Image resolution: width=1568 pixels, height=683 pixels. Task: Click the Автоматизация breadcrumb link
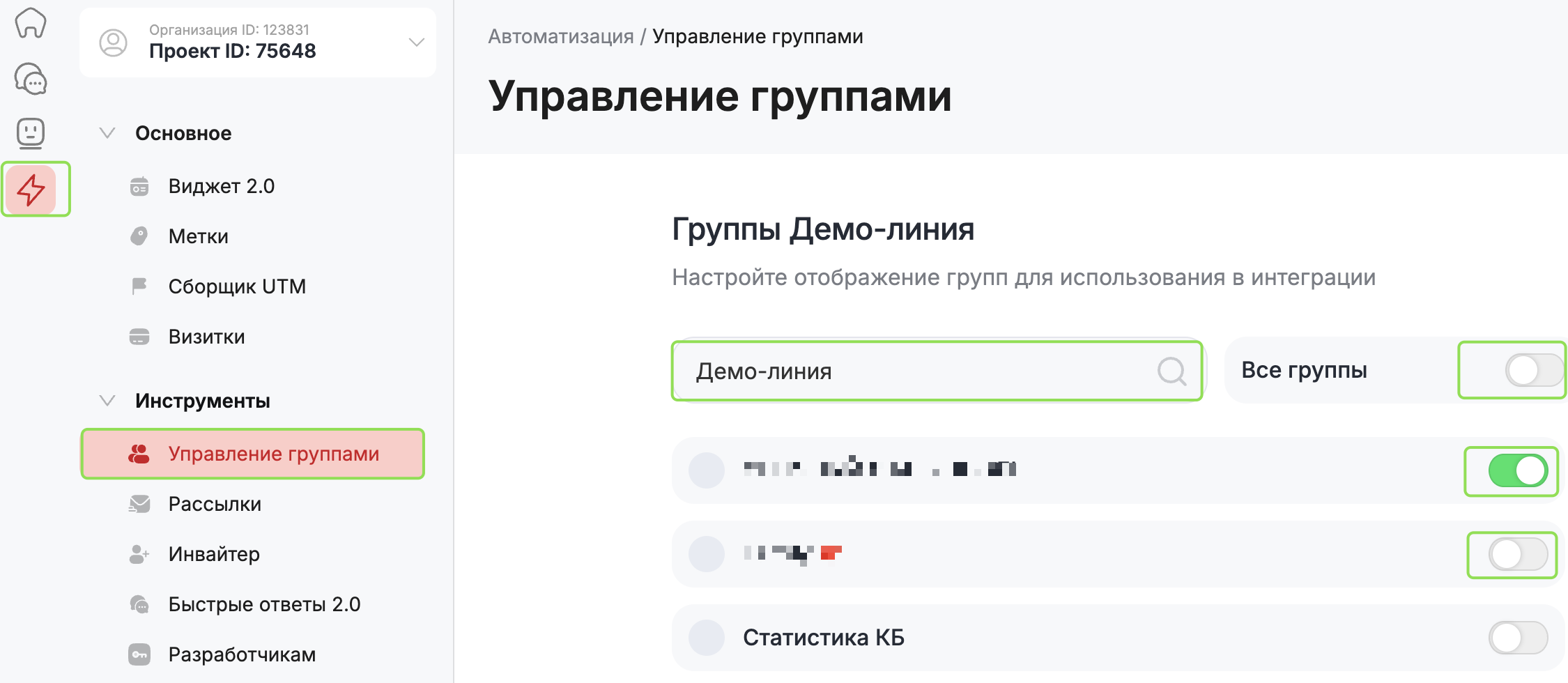(560, 36)
